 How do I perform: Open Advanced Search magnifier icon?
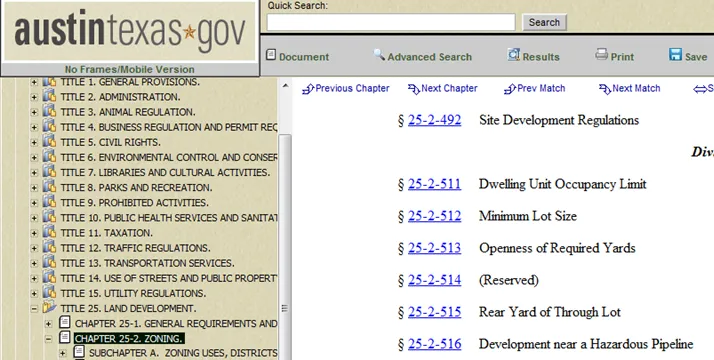pos(379,55)
